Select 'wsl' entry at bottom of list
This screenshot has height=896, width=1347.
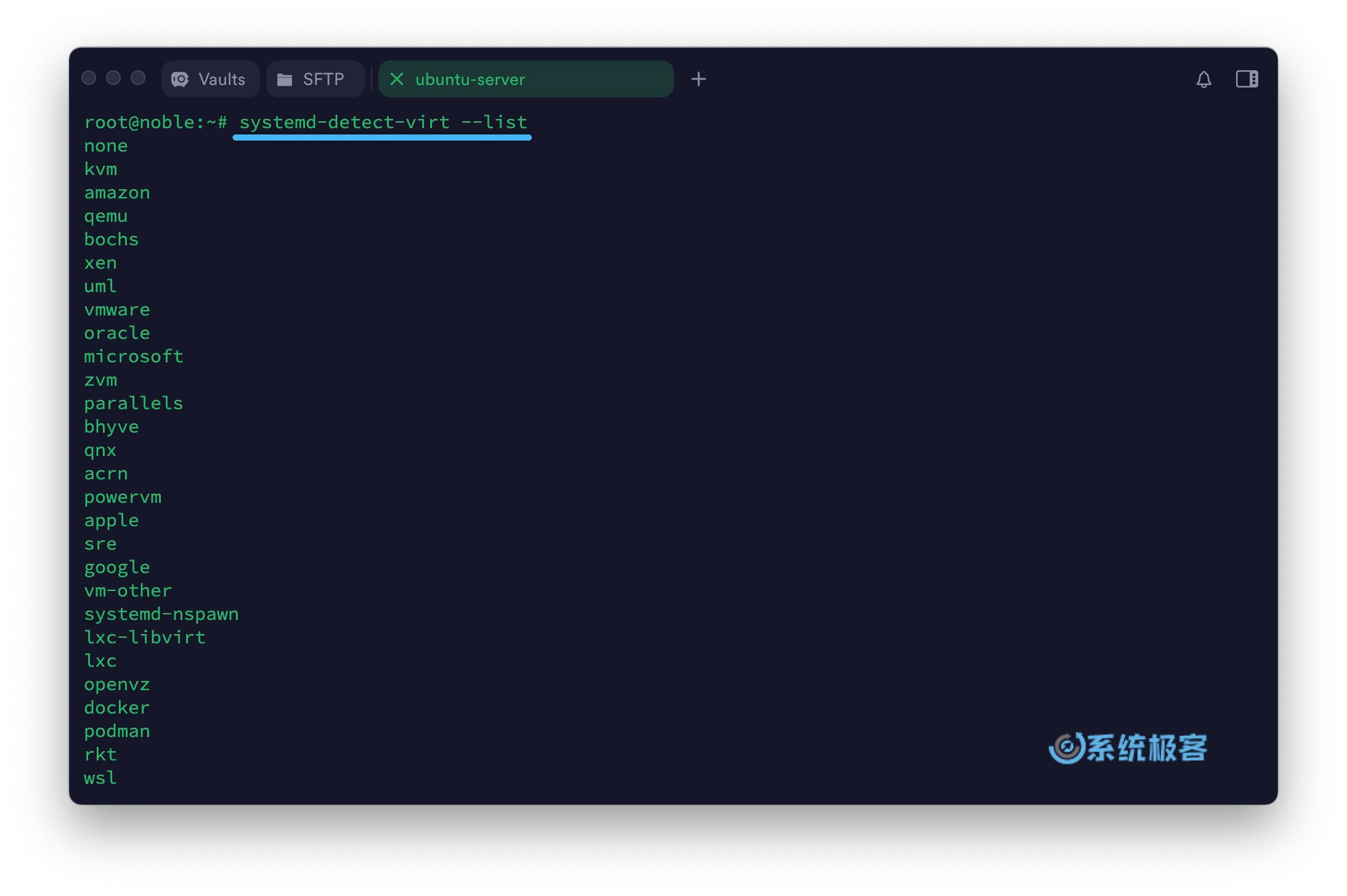[x=100, y=778]
